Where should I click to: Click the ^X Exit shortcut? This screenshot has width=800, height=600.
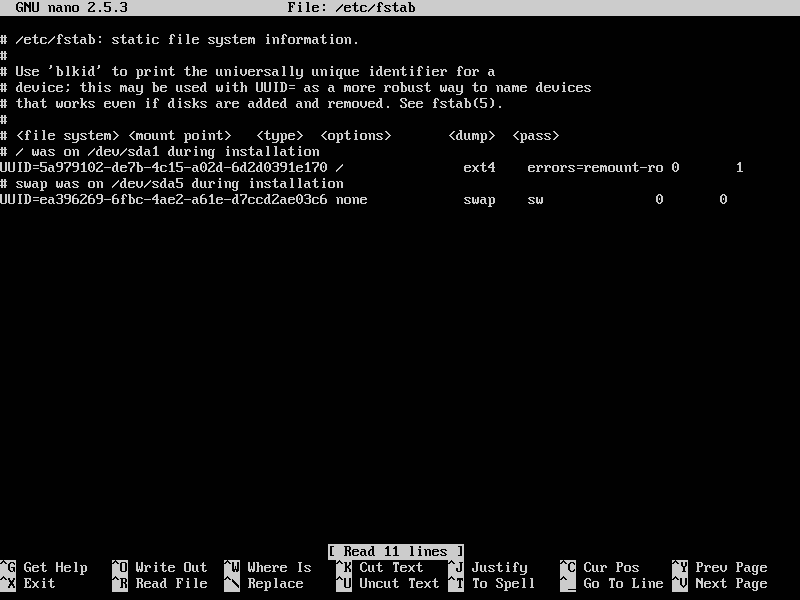(x=28, y=583)
